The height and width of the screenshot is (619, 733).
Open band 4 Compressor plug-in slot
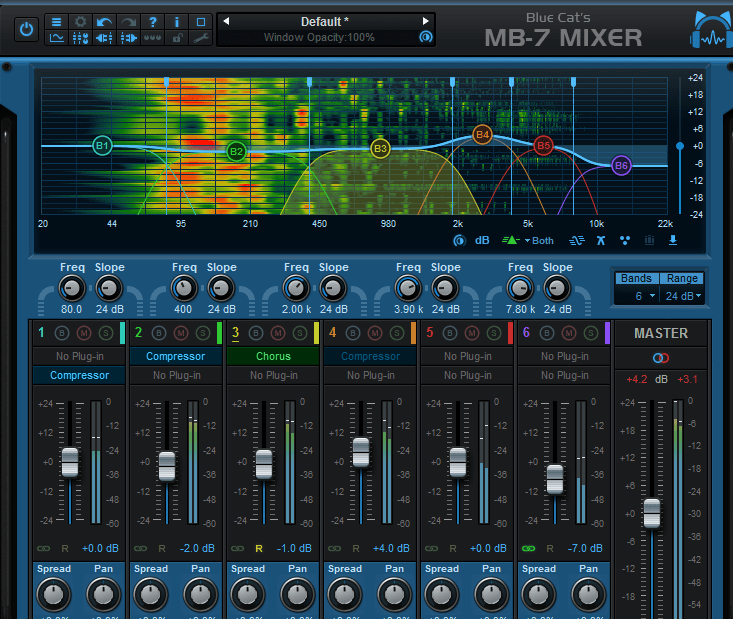[x=370, y=356]
